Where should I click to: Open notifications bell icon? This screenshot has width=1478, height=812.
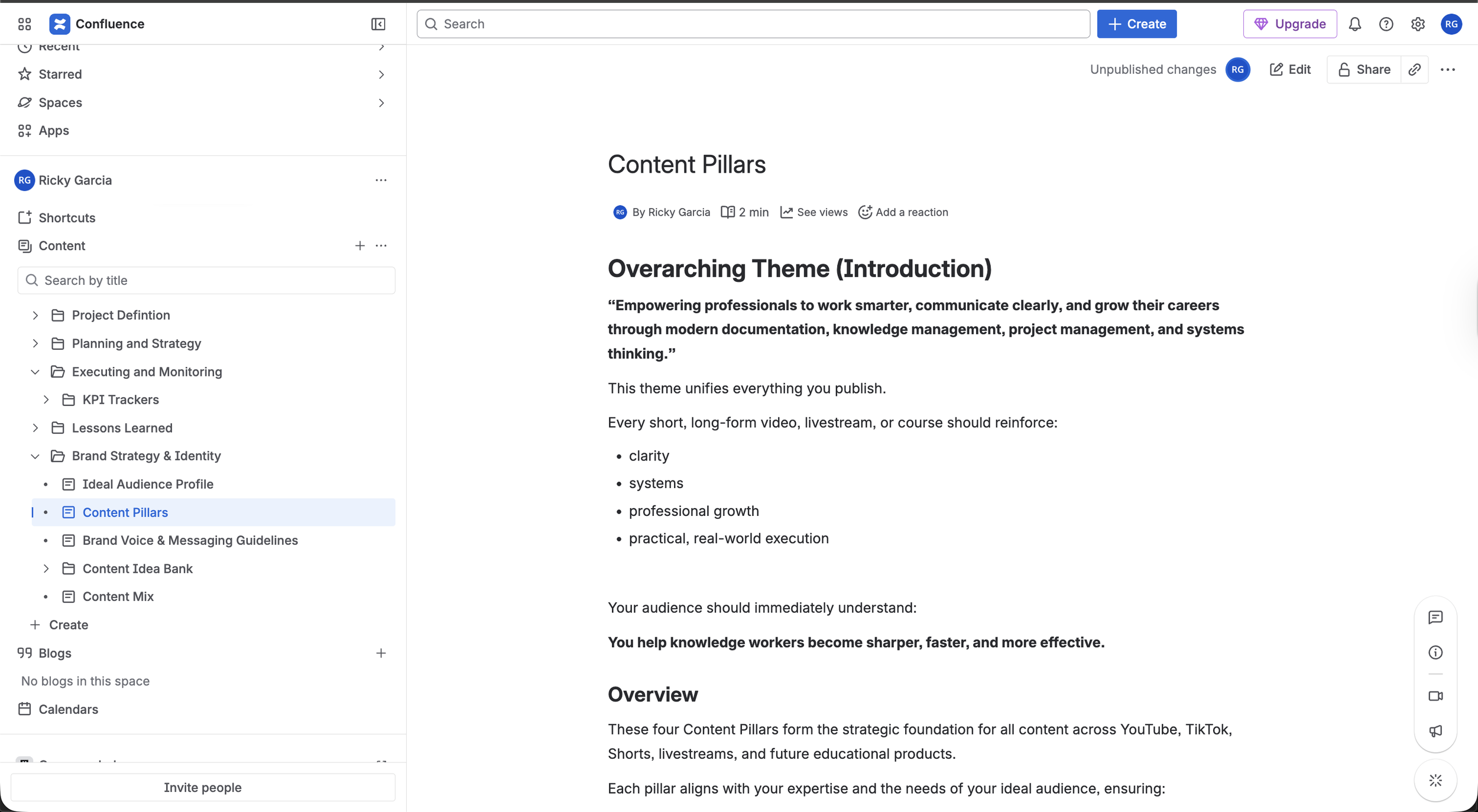point(1355,24)
